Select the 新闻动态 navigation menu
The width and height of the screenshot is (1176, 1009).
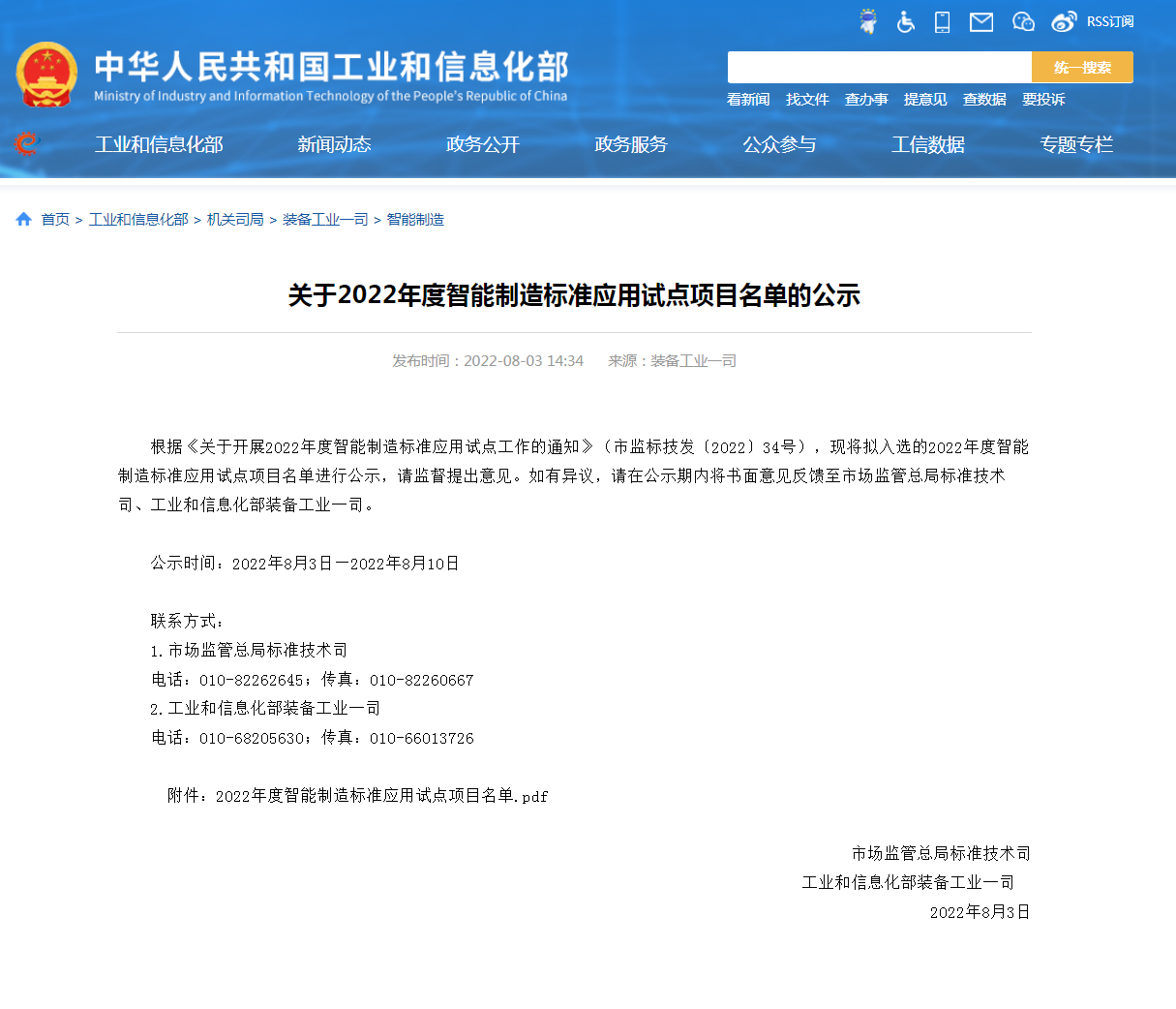tap(334, 144)
